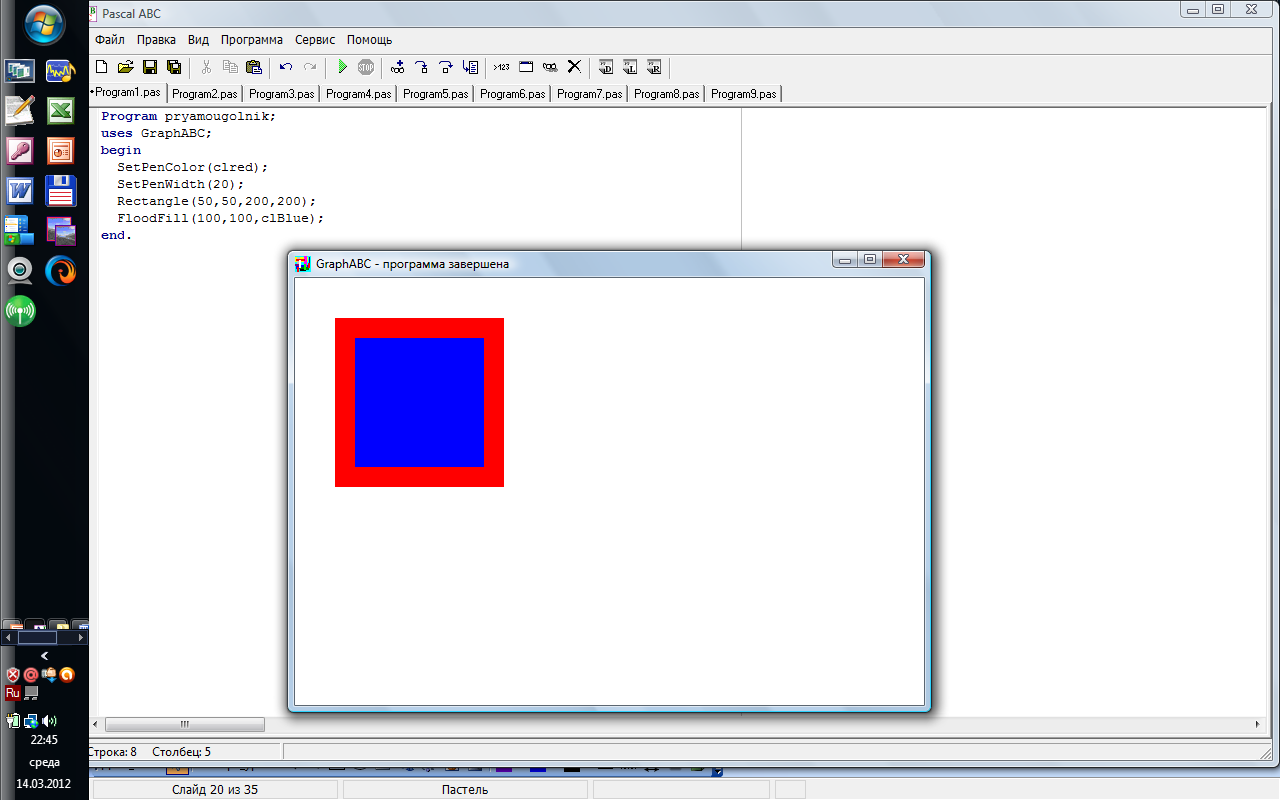The image size is (1280, 800).
Task: Switch to the Program7.pas tab
Action: pos(589,94)
